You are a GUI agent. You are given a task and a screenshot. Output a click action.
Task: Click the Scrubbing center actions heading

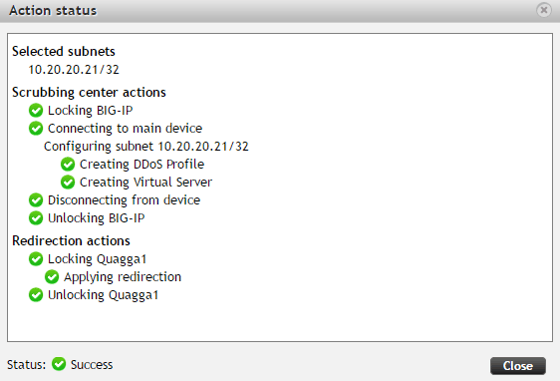coord(89,92)
